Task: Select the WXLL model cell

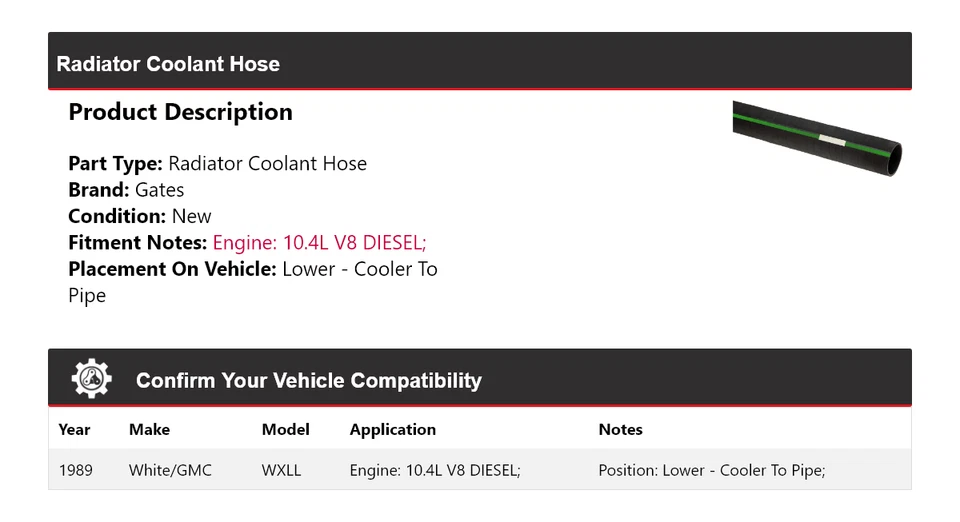Action: 281,469
